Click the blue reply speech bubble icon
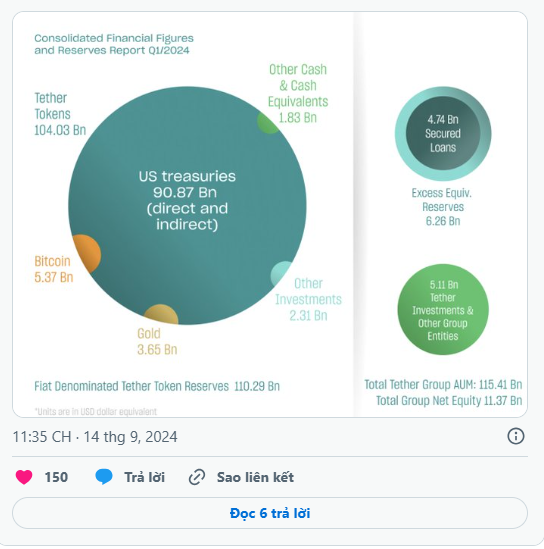The height and width of the screenshot is (549, 544). coord(104,477)
